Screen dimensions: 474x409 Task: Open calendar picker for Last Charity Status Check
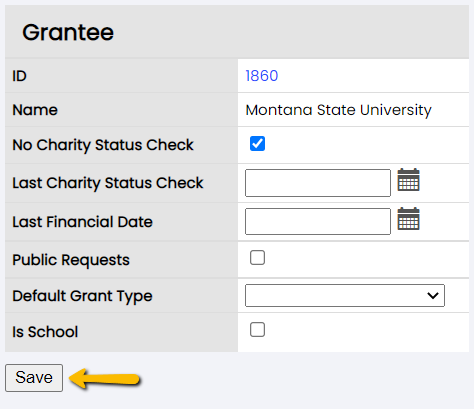point(408,180)
